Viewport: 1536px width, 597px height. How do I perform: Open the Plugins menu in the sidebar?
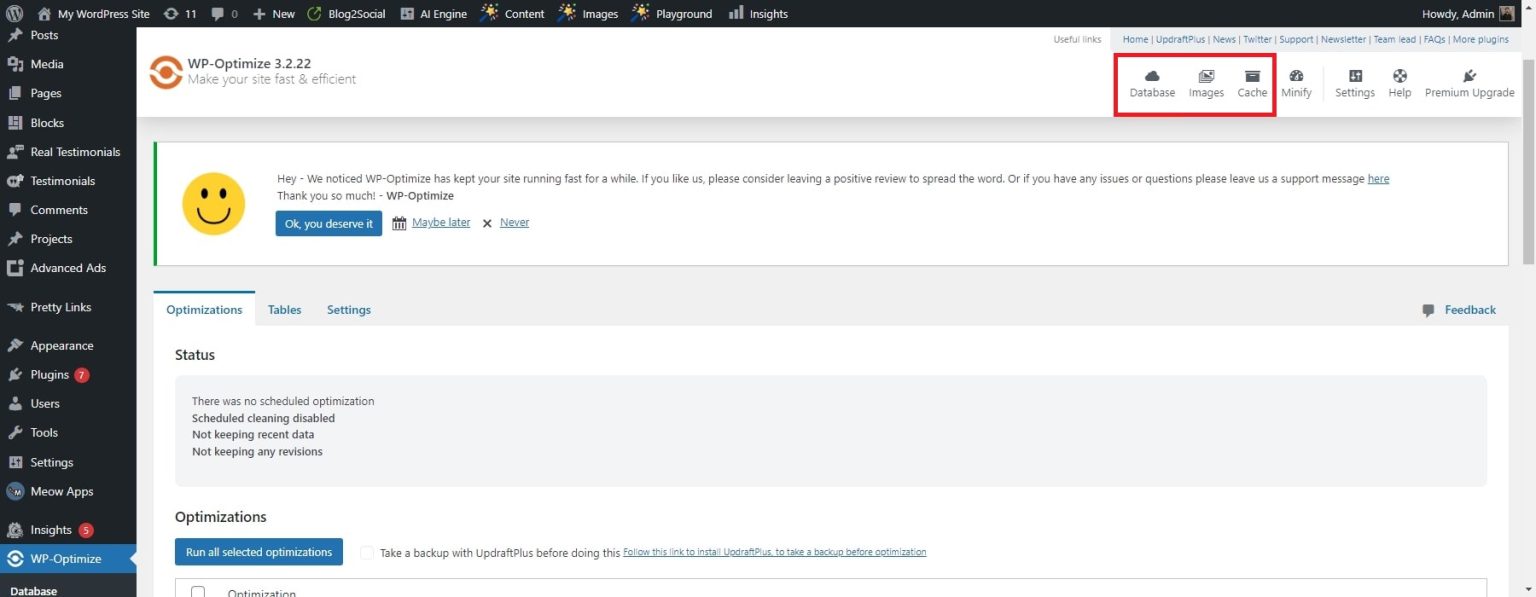(x=51, y=374)
